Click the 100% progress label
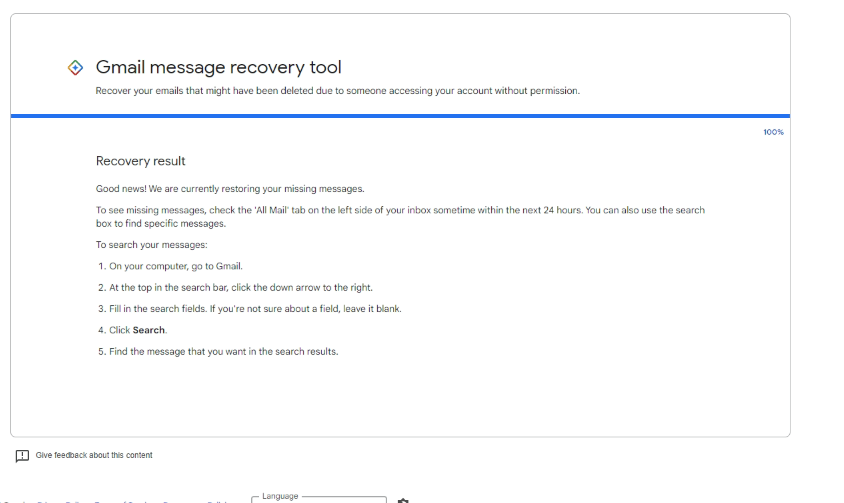Image resolution: width=844 pixels, height=503 pixels. click(773, 132)
